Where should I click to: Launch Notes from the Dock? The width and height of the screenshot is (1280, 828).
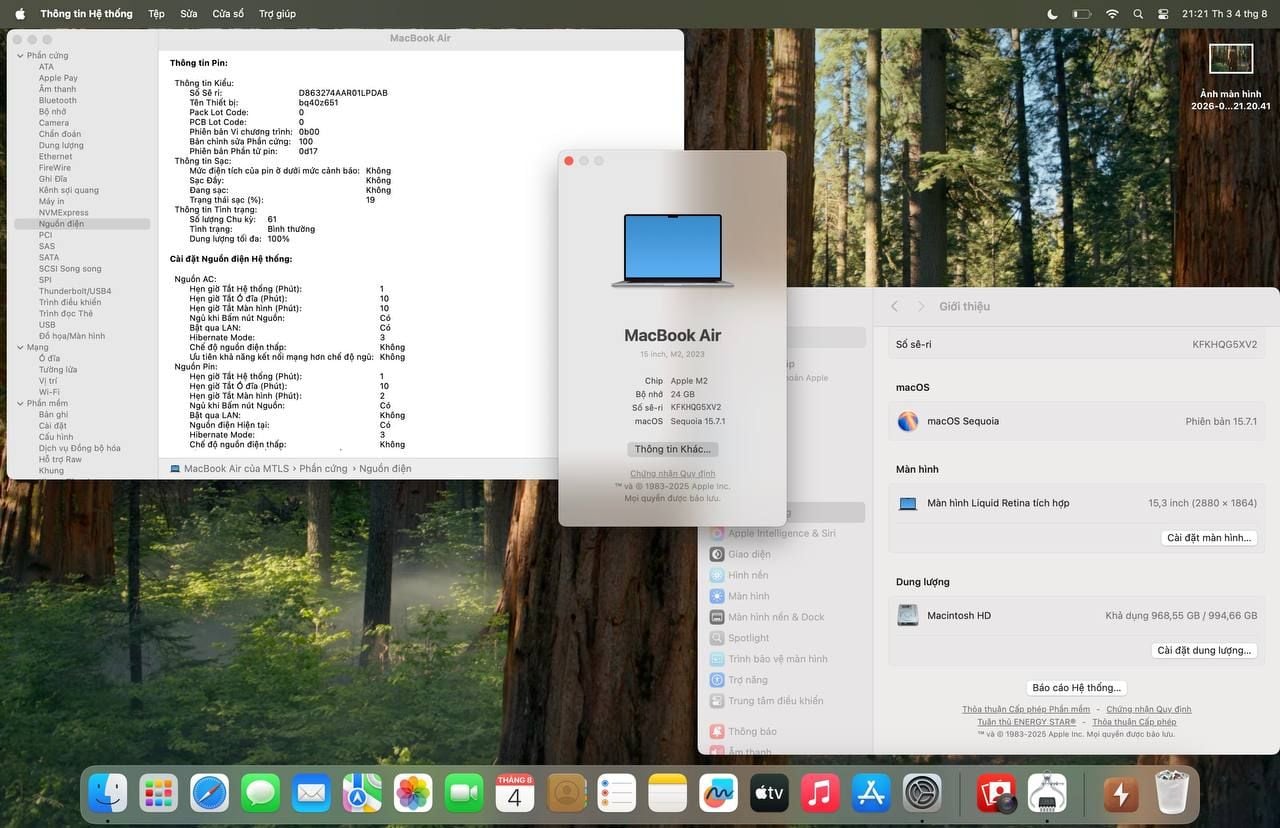click(668, 794)
